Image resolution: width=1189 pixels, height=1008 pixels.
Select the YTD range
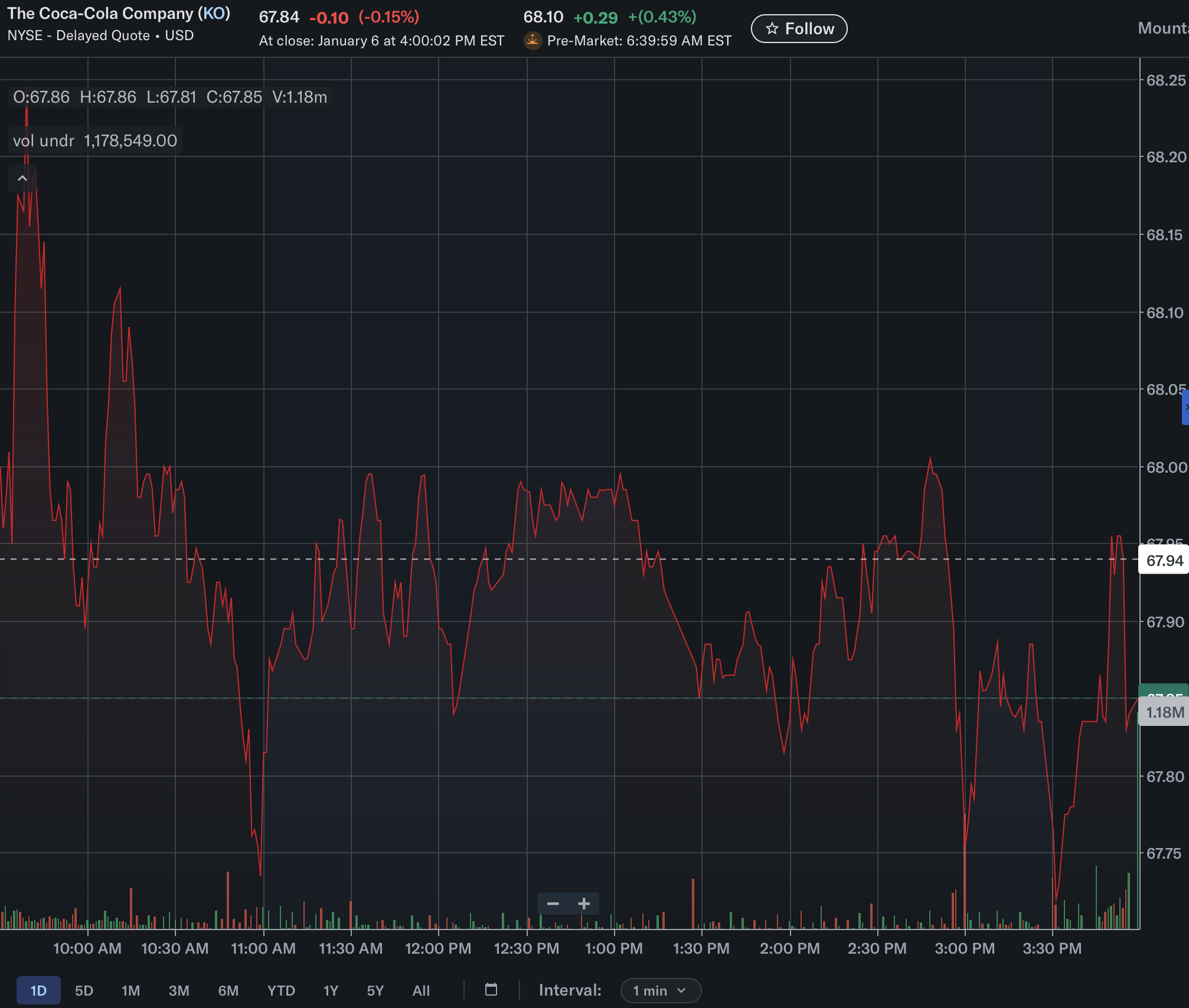pos(280,990)
